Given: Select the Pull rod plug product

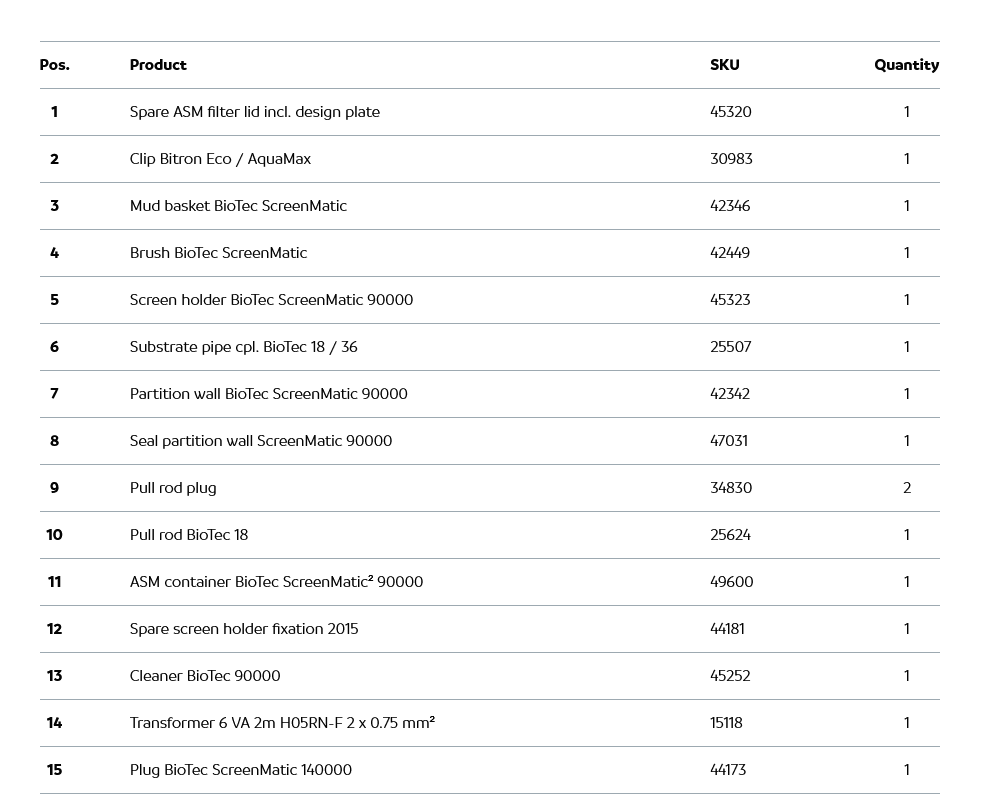Looking at the screenshot, I should (173, 488).
